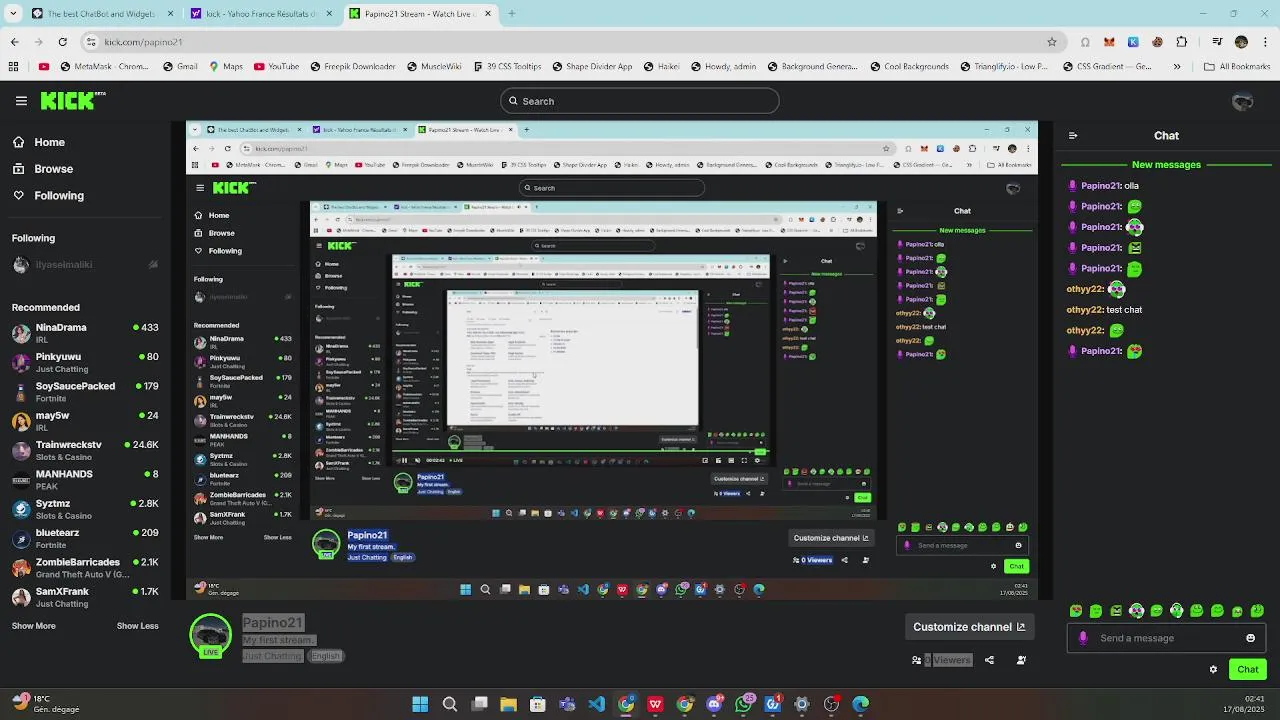Click the purple microphone chat identity icon
This screenshot has width=1280, height=720.
point(1083,638)
